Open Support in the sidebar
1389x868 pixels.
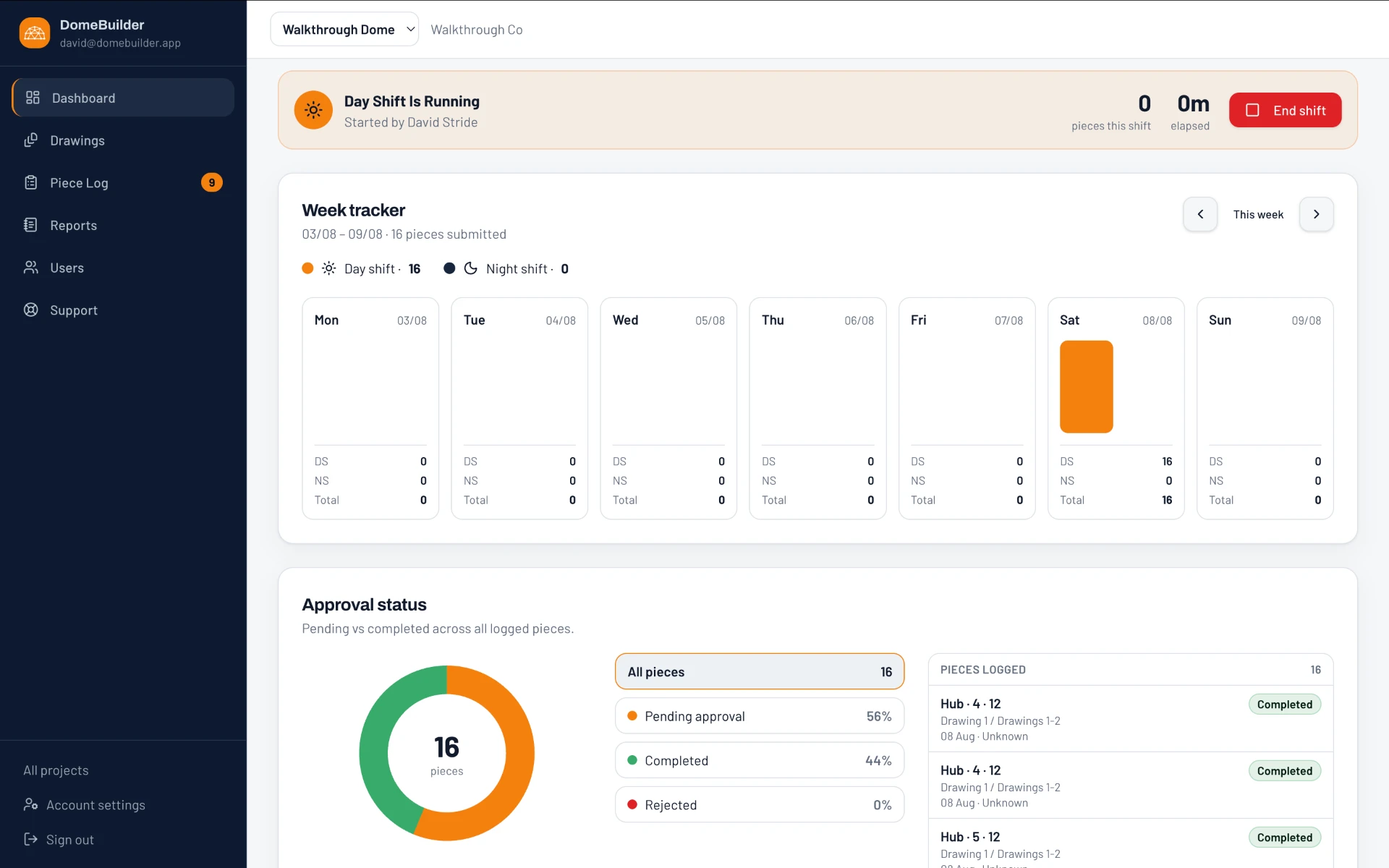(x=123, y=310)
